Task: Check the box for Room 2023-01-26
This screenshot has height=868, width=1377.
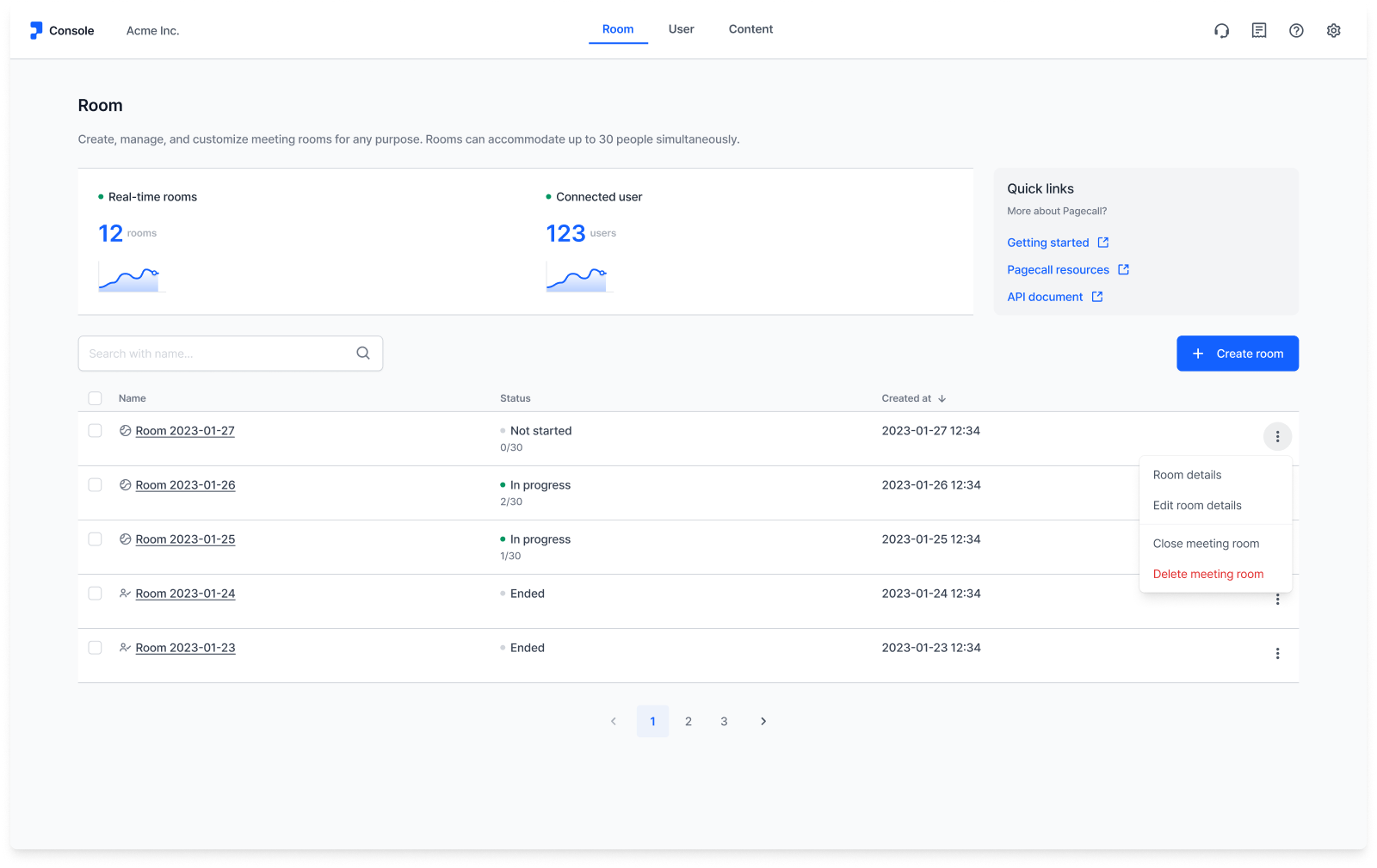Action: [95, 485]
